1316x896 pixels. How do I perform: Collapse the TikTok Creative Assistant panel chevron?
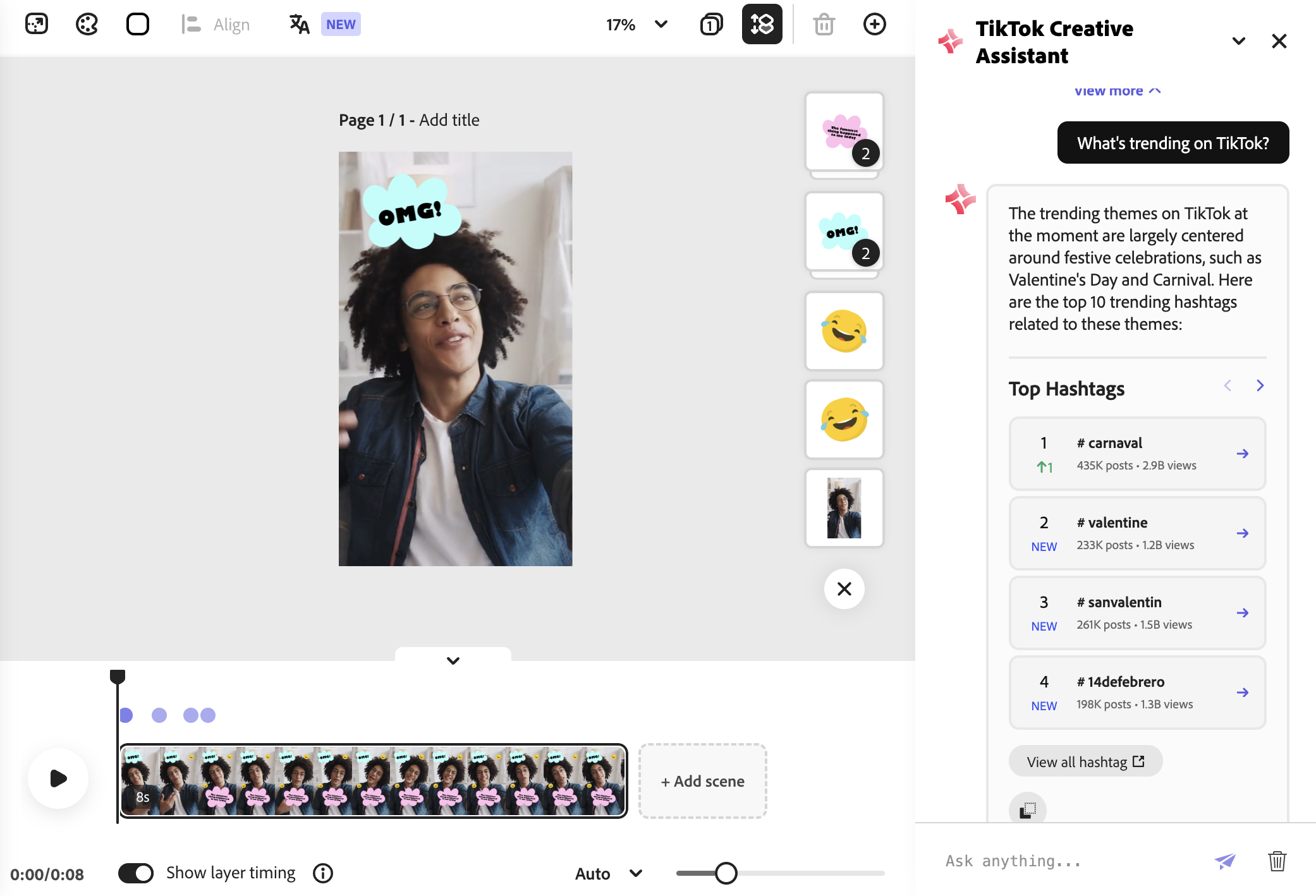(1238, 41)
